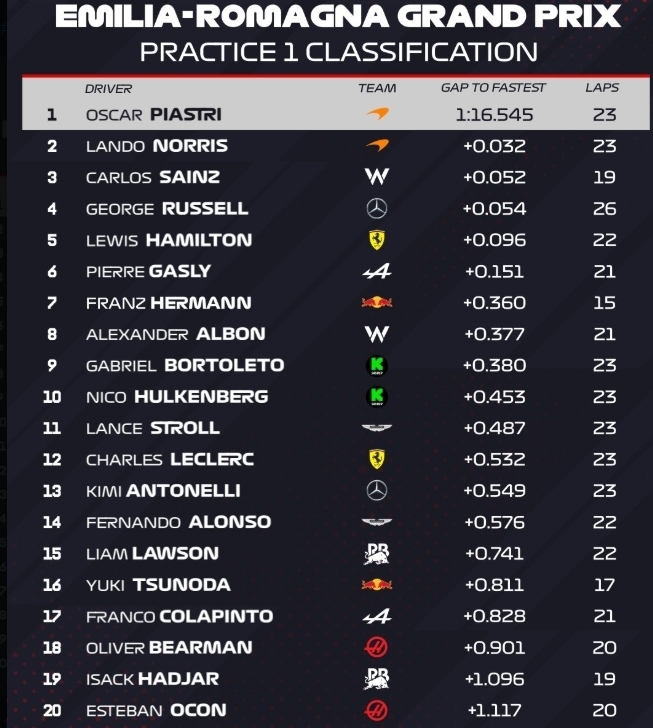Click the LAPS column header
The image size is (653, 728).
pos(603,89)
